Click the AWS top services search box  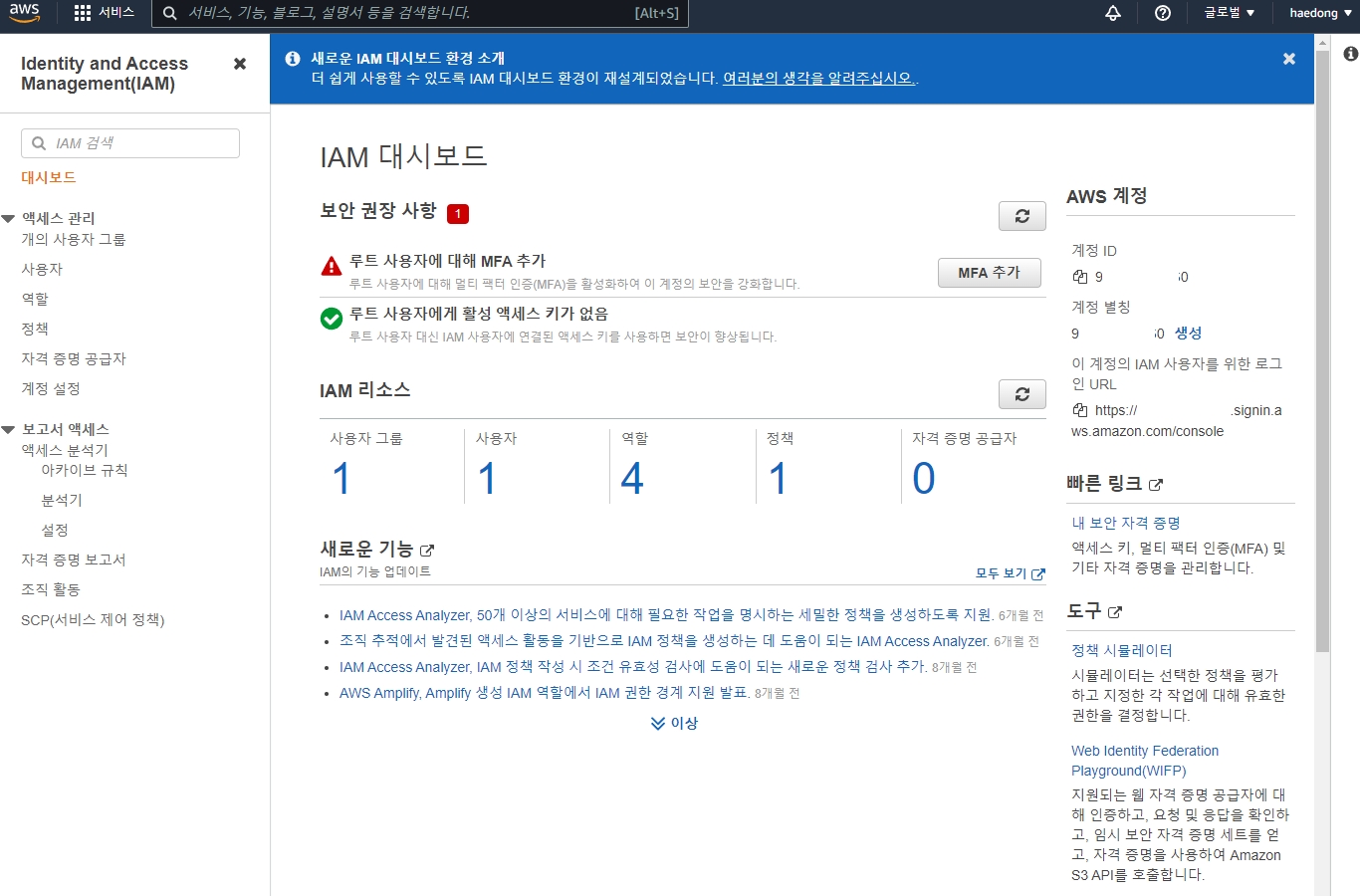[x=420, y=13]
